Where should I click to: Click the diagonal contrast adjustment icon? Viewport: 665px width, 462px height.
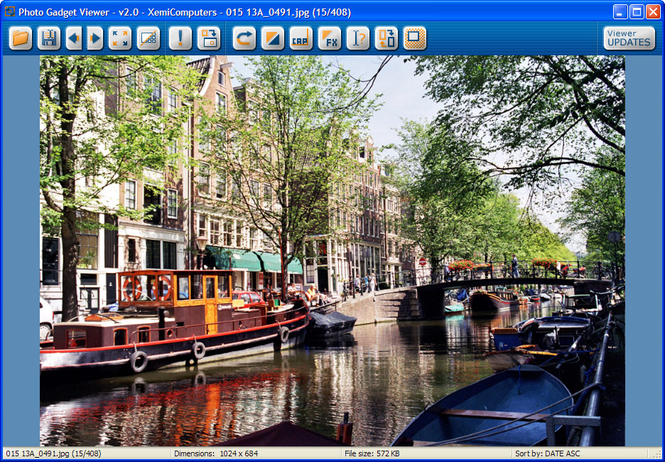271,38
